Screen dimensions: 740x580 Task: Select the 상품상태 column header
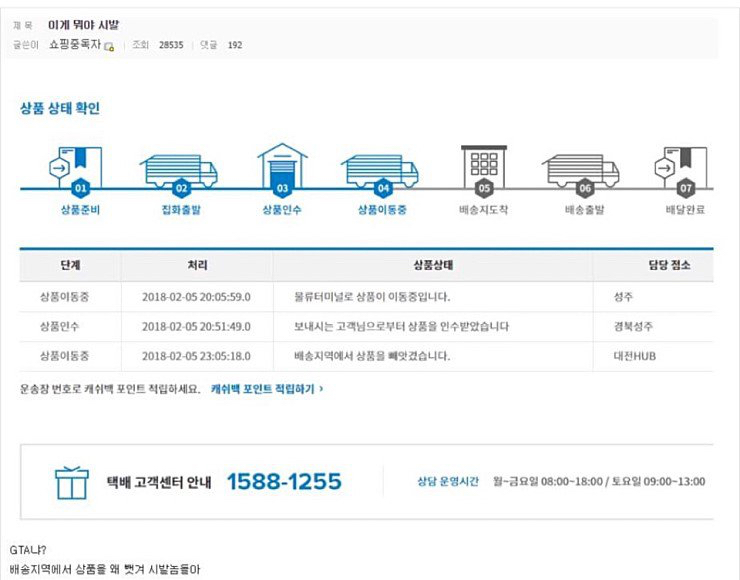click(432, 266)
